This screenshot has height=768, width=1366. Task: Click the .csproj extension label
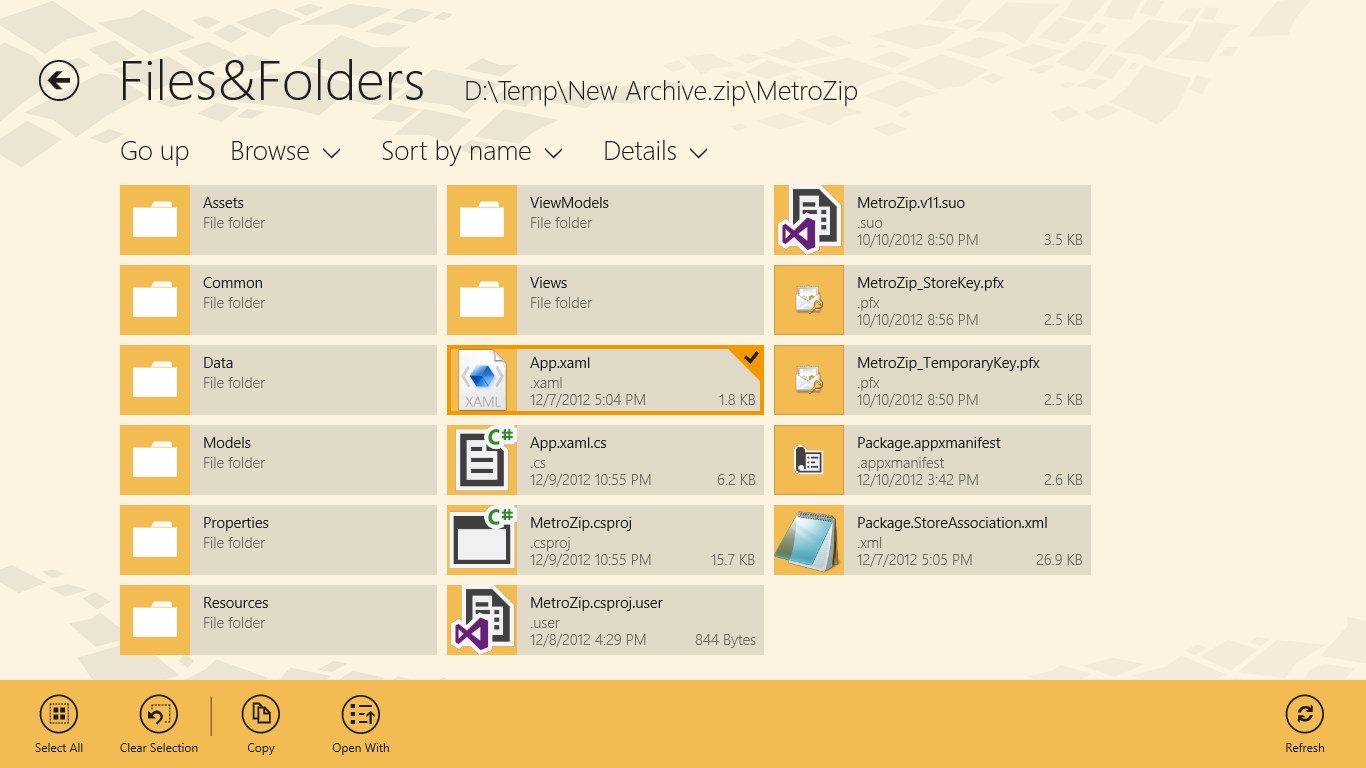tap(550, 543)
